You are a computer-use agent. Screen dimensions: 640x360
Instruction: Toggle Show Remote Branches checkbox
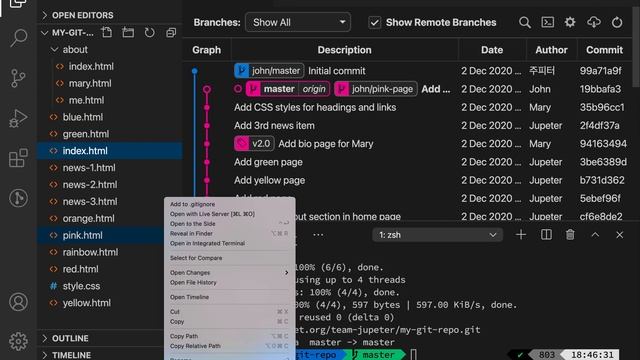374,22
